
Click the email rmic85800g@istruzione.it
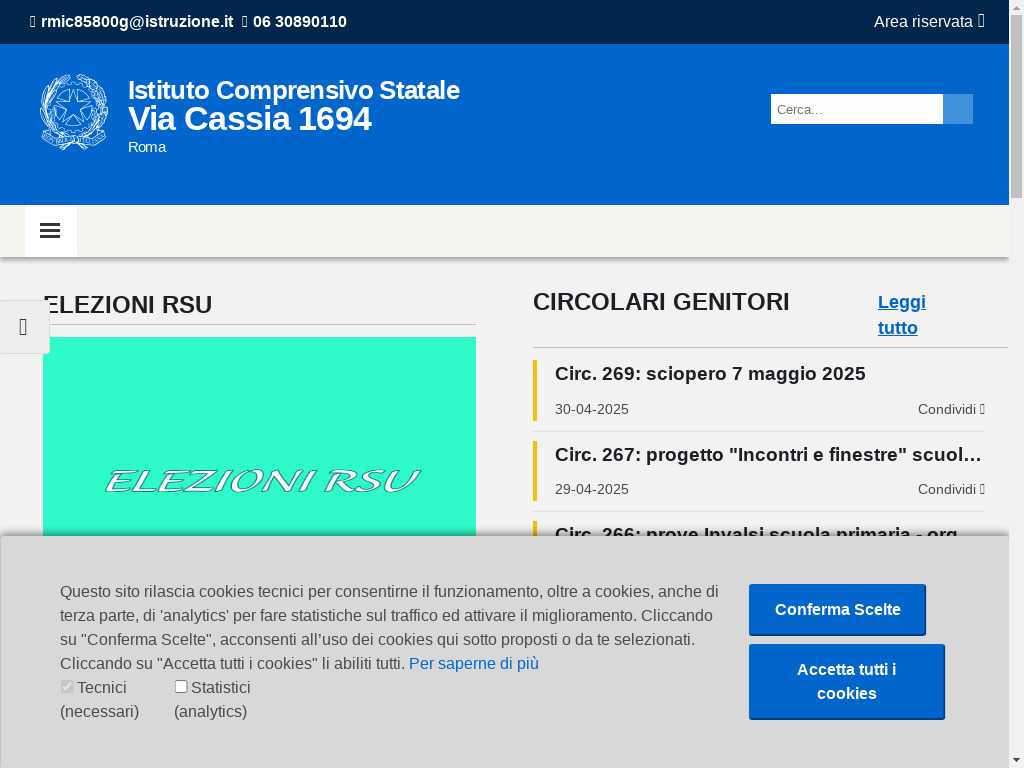136,22
